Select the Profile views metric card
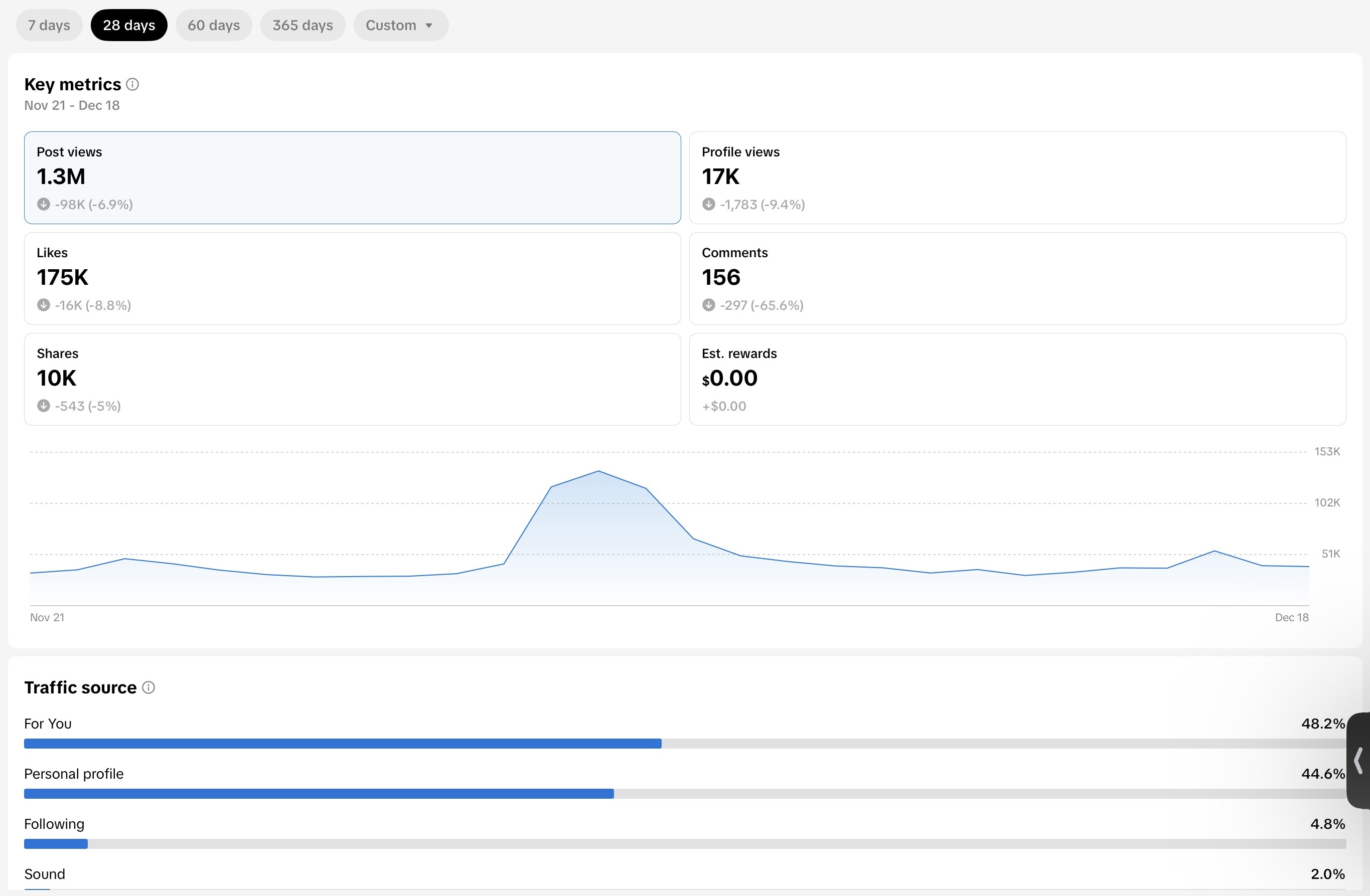This screenshot has height=896, width=1370. pyautogui.click(x=1016, y=177)
